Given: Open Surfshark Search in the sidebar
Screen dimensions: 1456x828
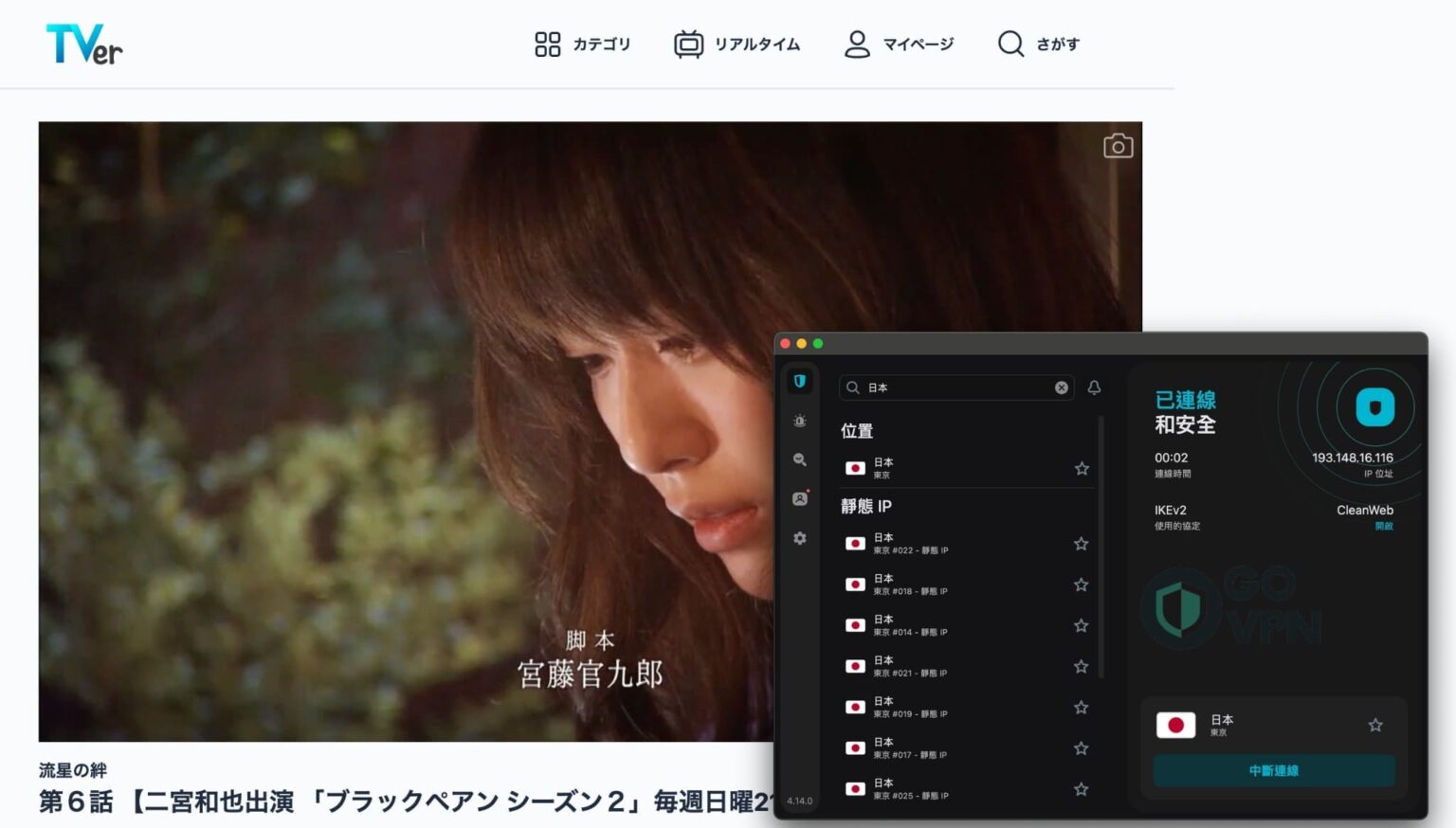Looking at the screenshot, I should pos(800,459).
